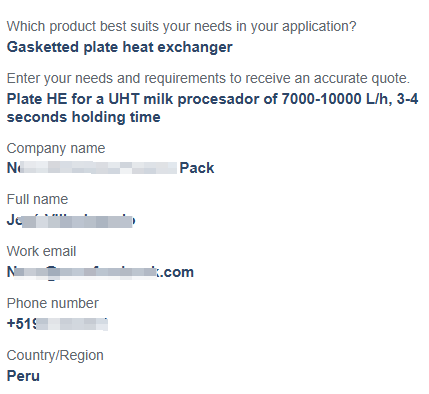Viewport: 429px width, 394px height.
Task: Select the blurred company name ending in Pack
Action: pos(110,168)
